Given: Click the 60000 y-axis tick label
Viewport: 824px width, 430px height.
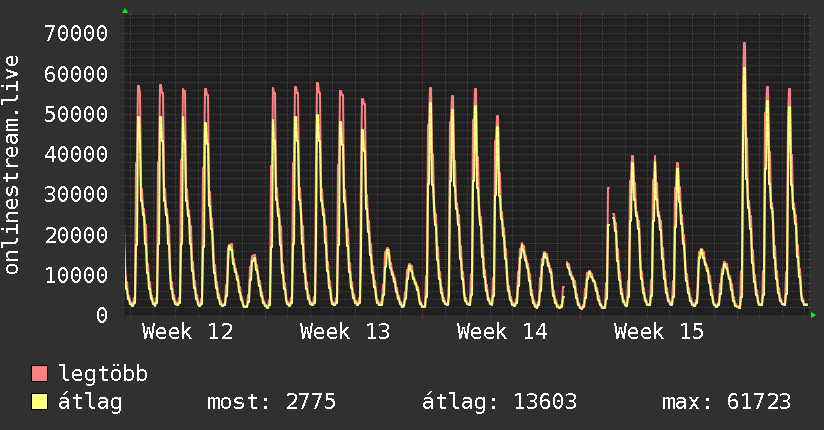Looking at the screenshot, I should (76, 74).
